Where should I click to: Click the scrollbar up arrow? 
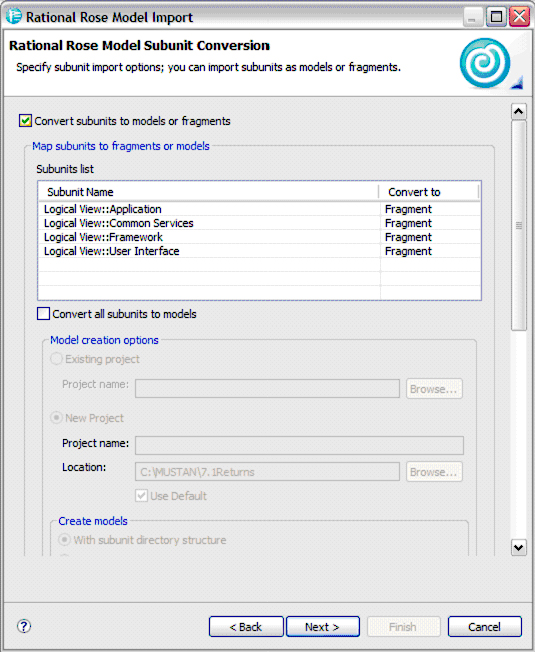[518, 111]
